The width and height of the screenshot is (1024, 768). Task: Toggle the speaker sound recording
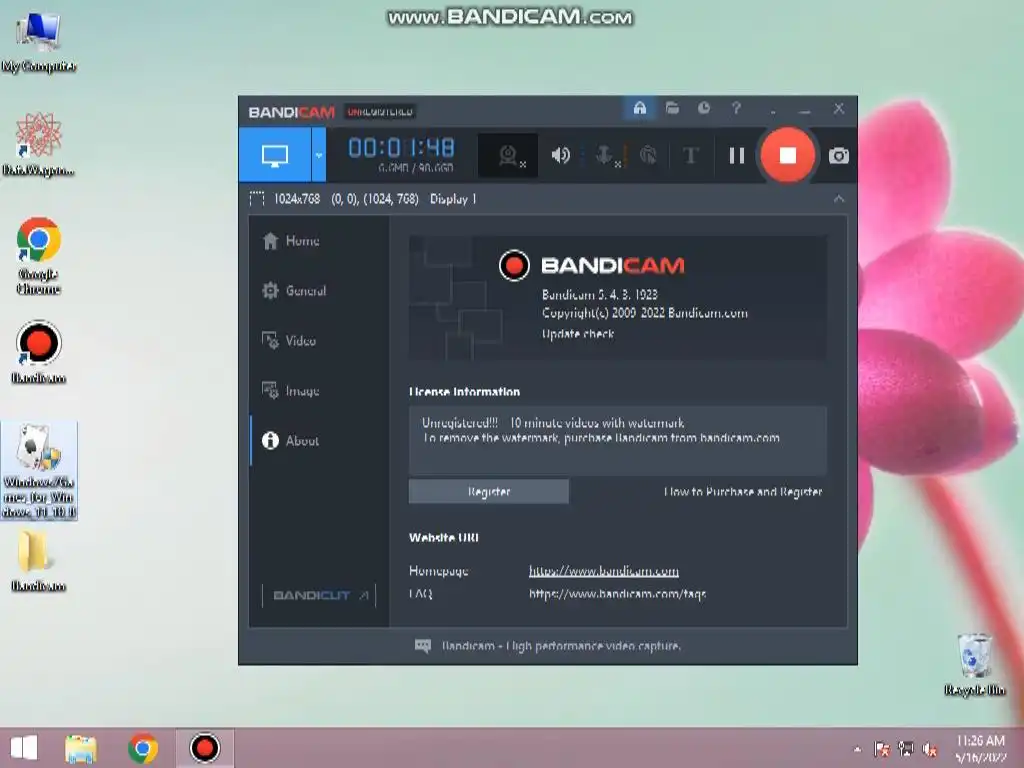560,155
